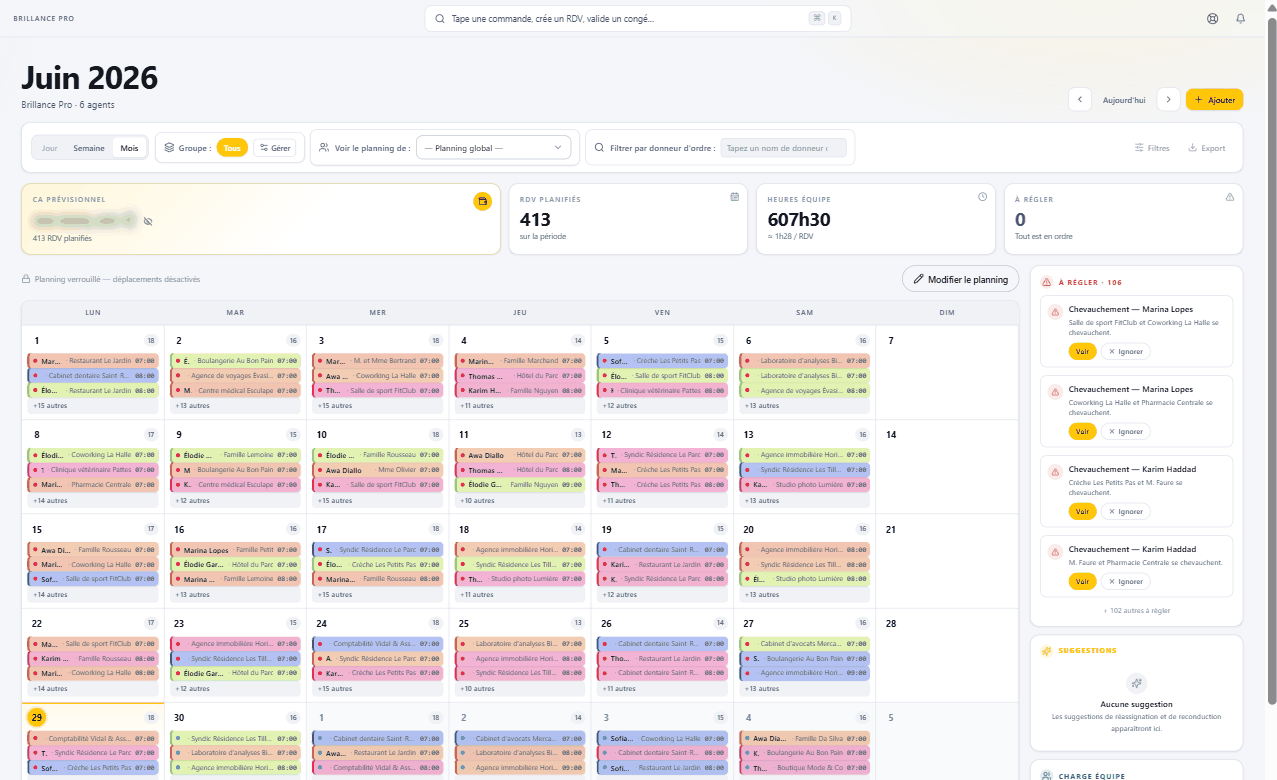The image size is (1277, 780).
Task: Ignore the M. Faure and Pharmacie Centrale overlap
Action: pyautogui.click(x=1125, y=581)
